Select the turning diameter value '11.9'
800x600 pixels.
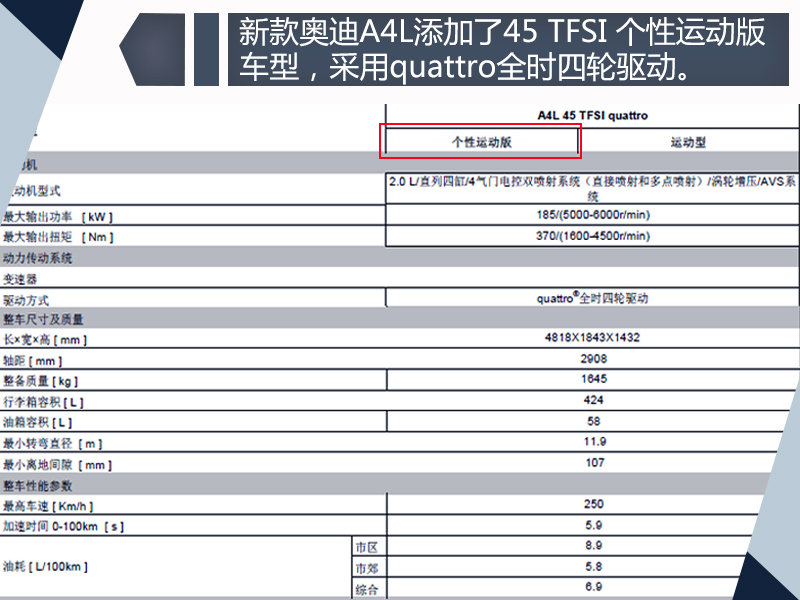[595, 442]
